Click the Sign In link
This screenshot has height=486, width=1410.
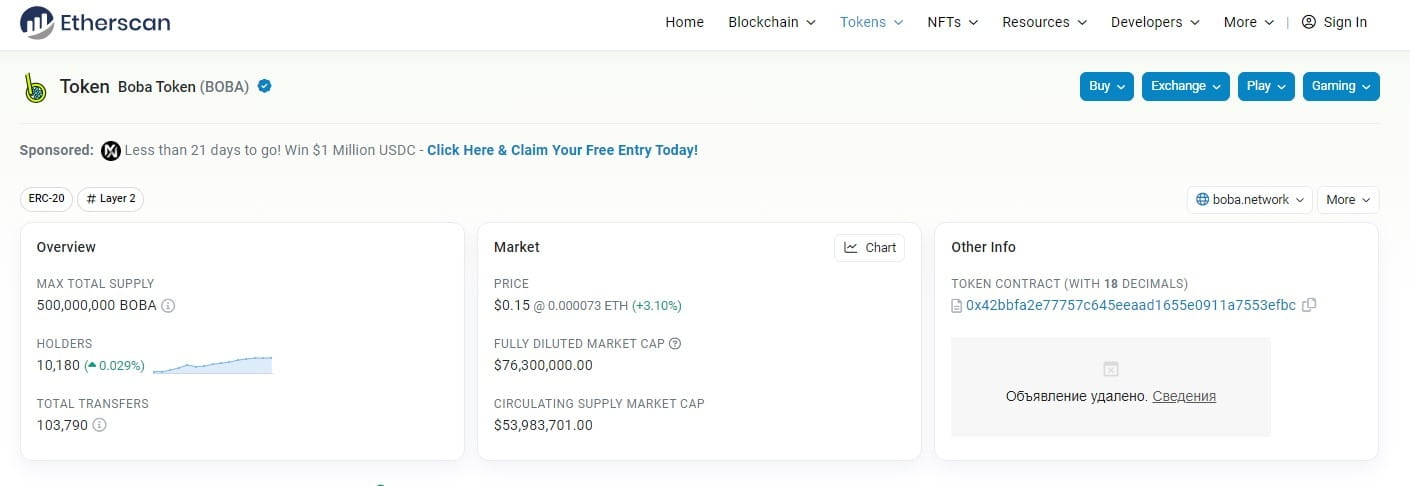[1335, 22]
